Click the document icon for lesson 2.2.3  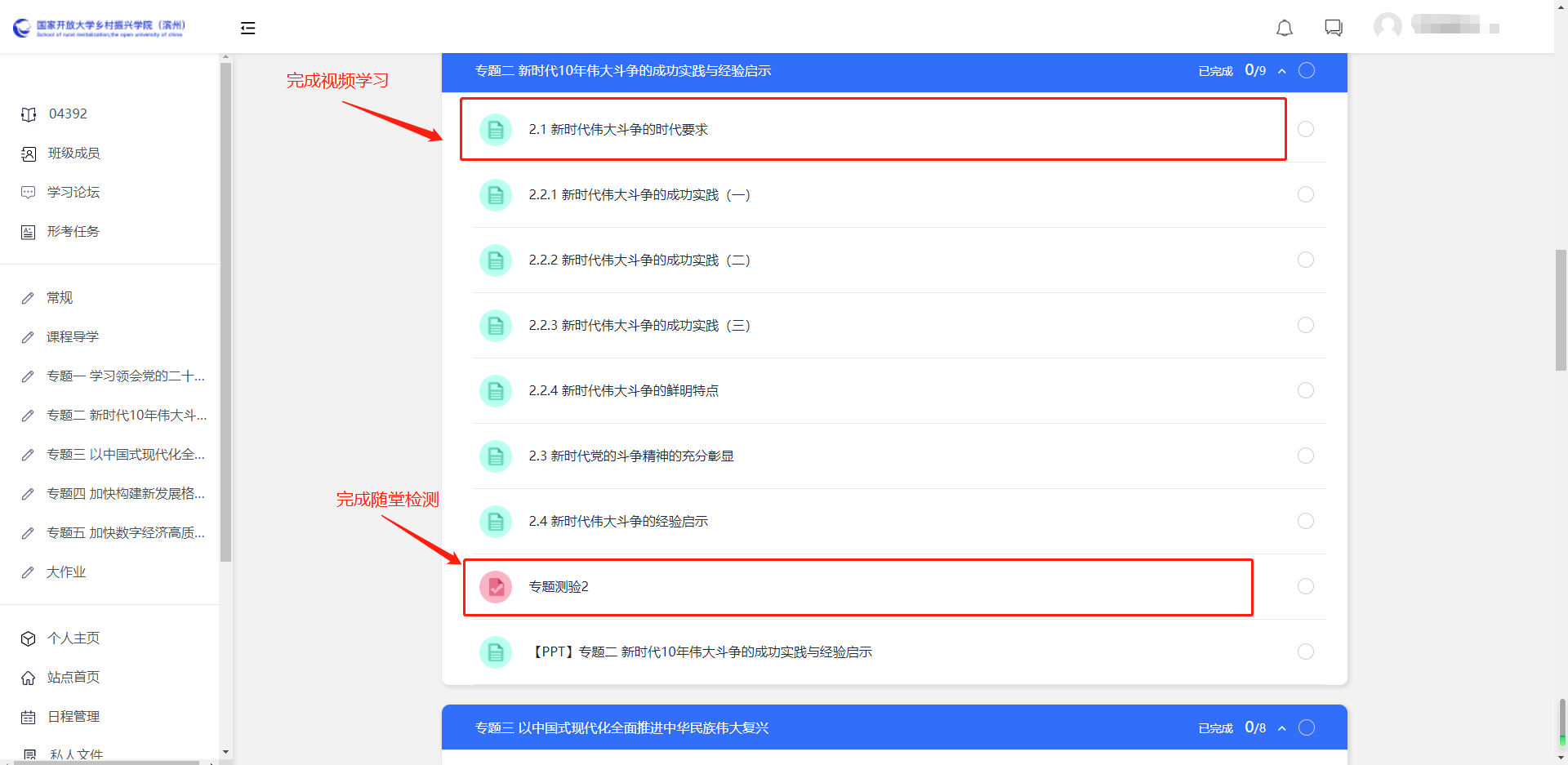tap(496, 325)
